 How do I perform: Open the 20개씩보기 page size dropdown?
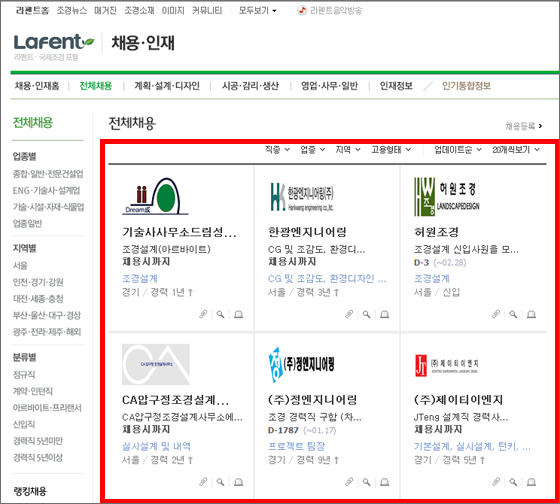tap(516, 149)
